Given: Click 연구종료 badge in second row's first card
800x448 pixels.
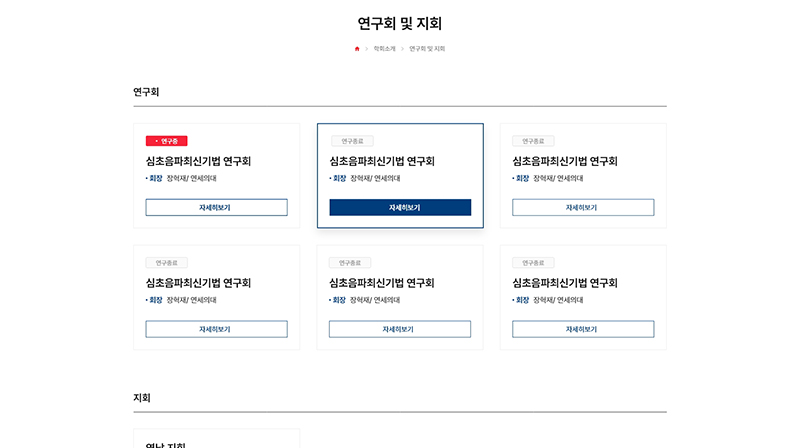Looking at the screenshot, I should coord(166,263).
